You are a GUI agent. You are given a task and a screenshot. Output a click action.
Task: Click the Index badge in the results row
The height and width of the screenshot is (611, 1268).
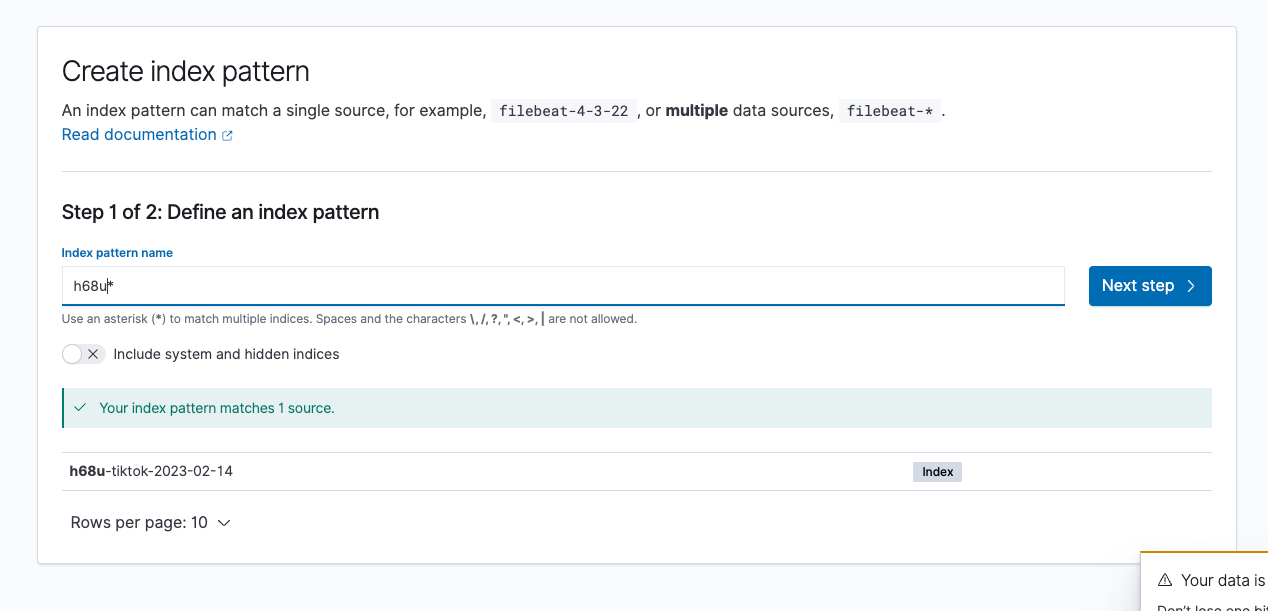(x=937, y=472)
